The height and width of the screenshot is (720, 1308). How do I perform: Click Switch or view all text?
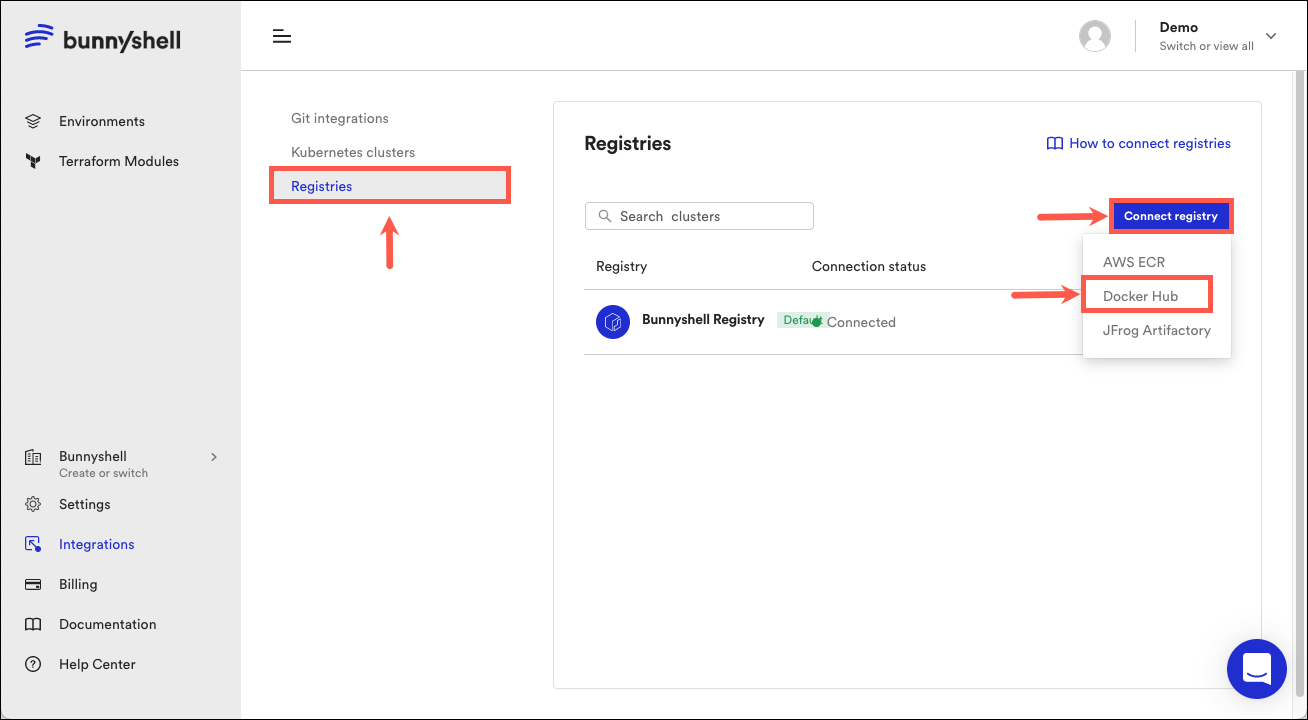point(1206,46)
